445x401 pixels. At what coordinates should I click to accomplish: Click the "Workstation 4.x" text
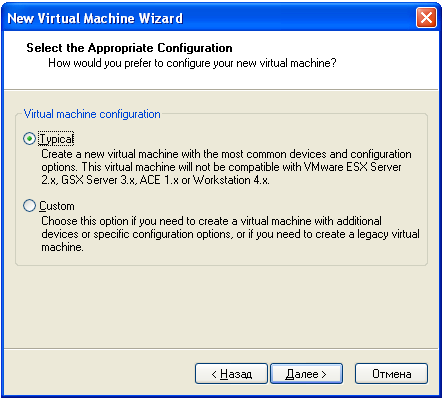[x=231, y=180]
